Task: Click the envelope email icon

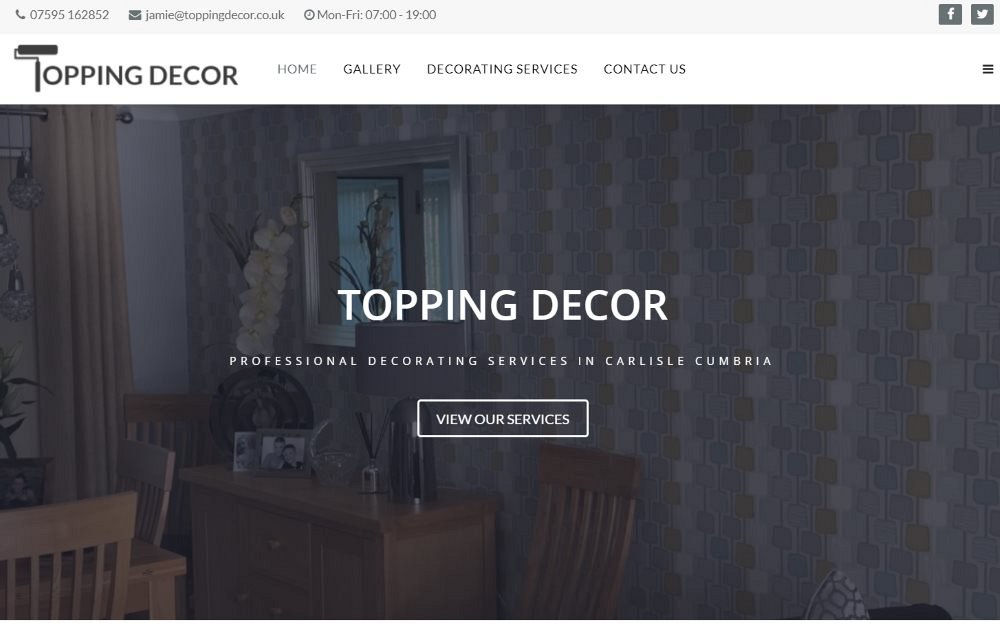Action: 135,15
